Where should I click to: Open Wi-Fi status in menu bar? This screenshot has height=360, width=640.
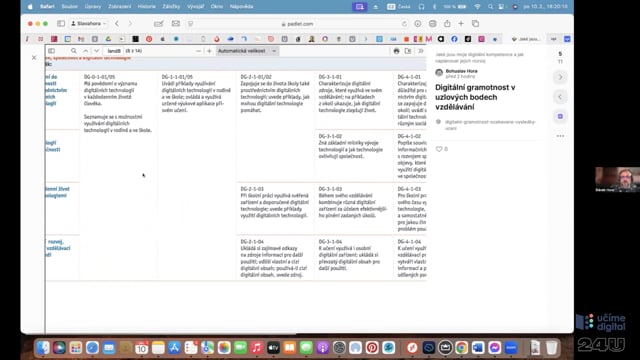click(x=477, y=7)
